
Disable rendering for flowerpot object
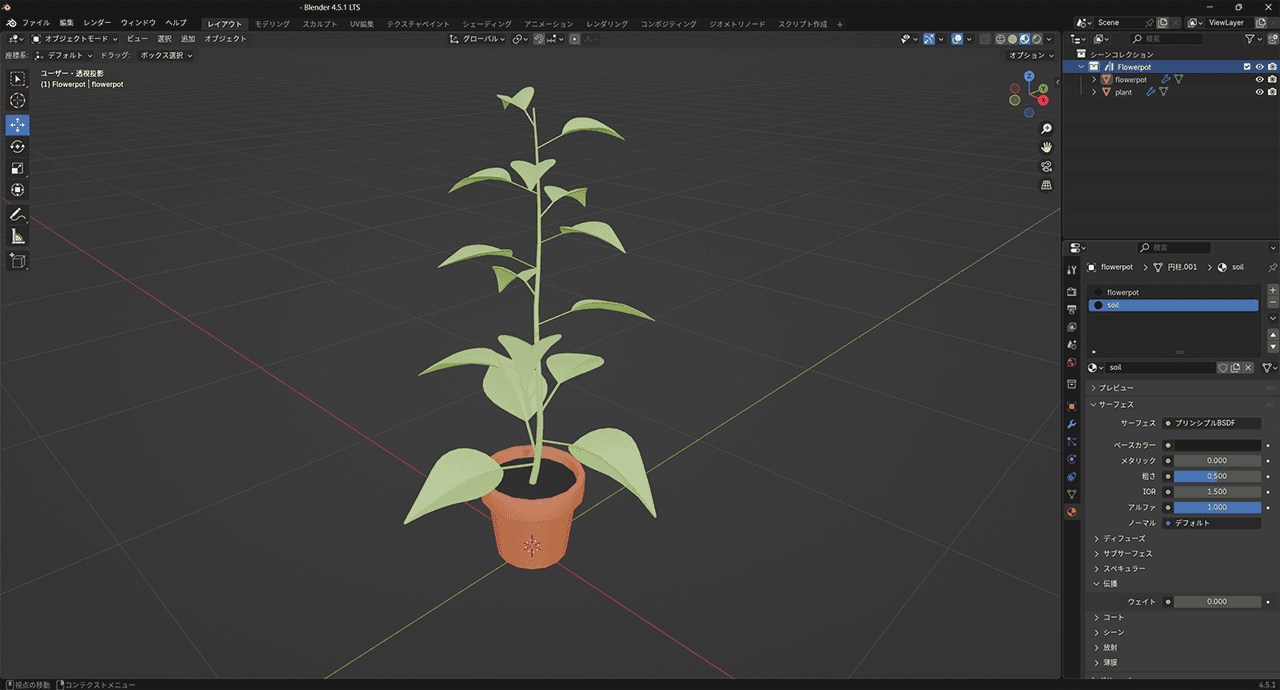point(1272,80)
